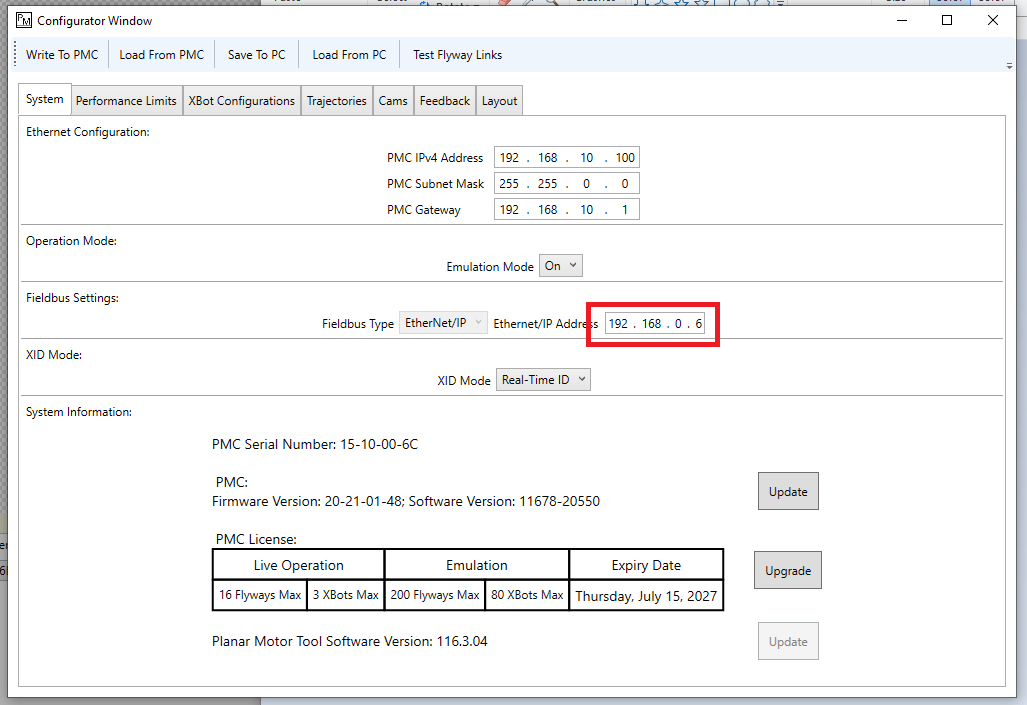Click Save To PC toolbar button
This screenshot has height=705, width=1027.
(256, 55)
